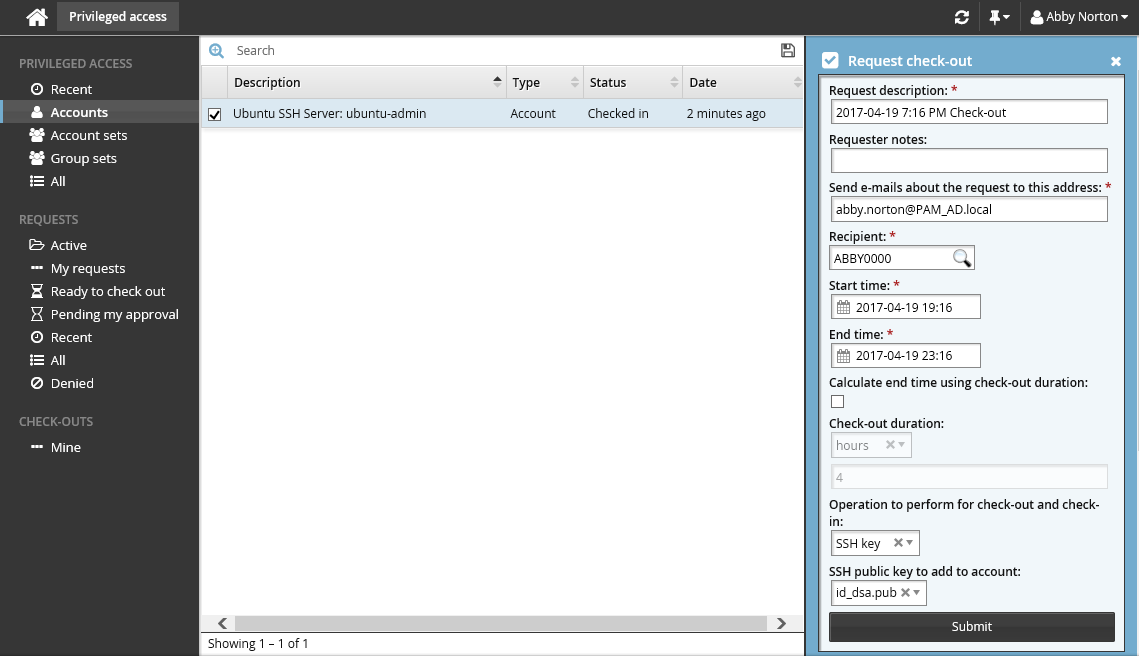
Task: Open recipient lookup magnifier icon
Action: click(961, 258)
